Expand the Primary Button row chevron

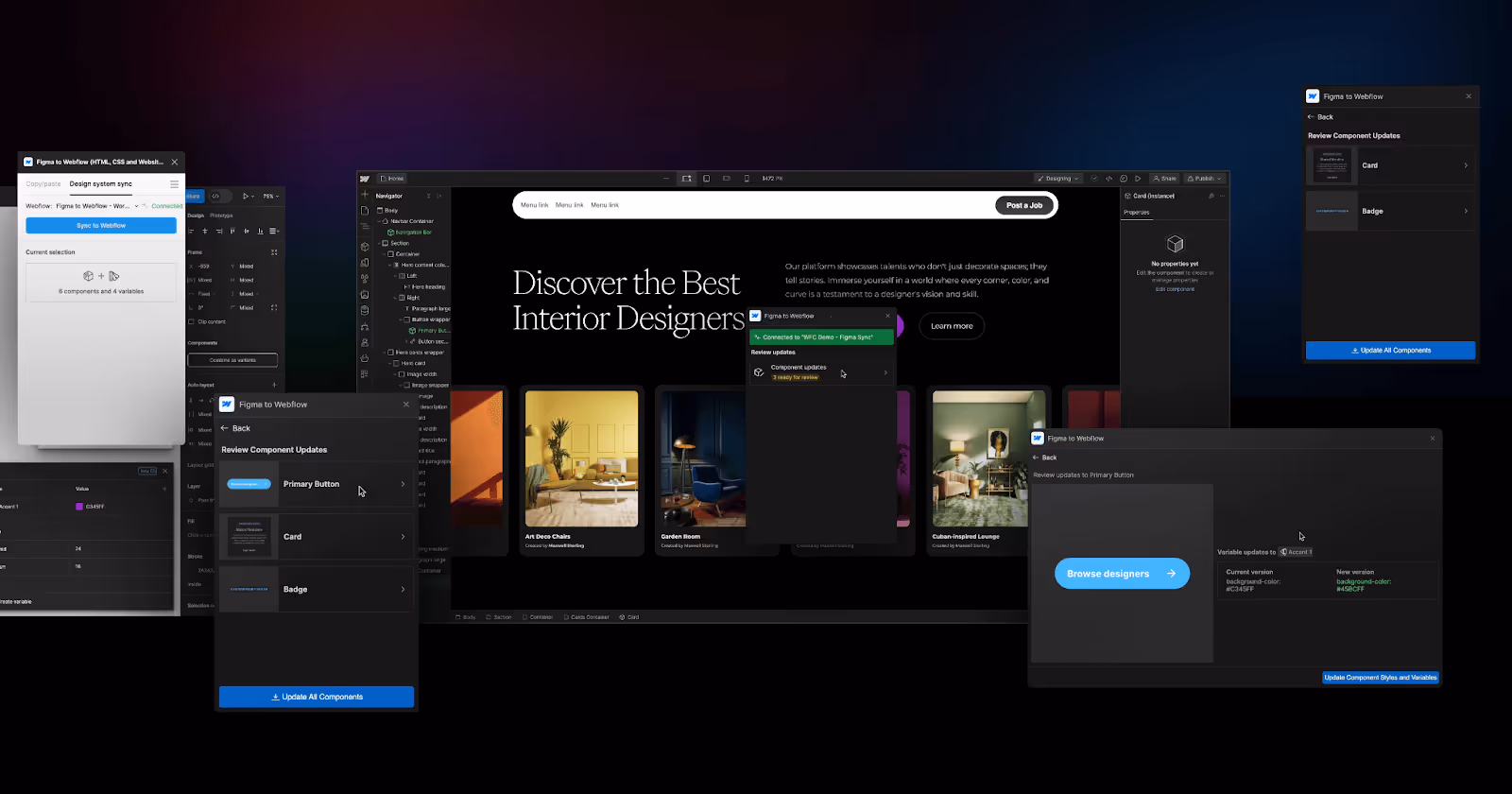click(403, 484)
